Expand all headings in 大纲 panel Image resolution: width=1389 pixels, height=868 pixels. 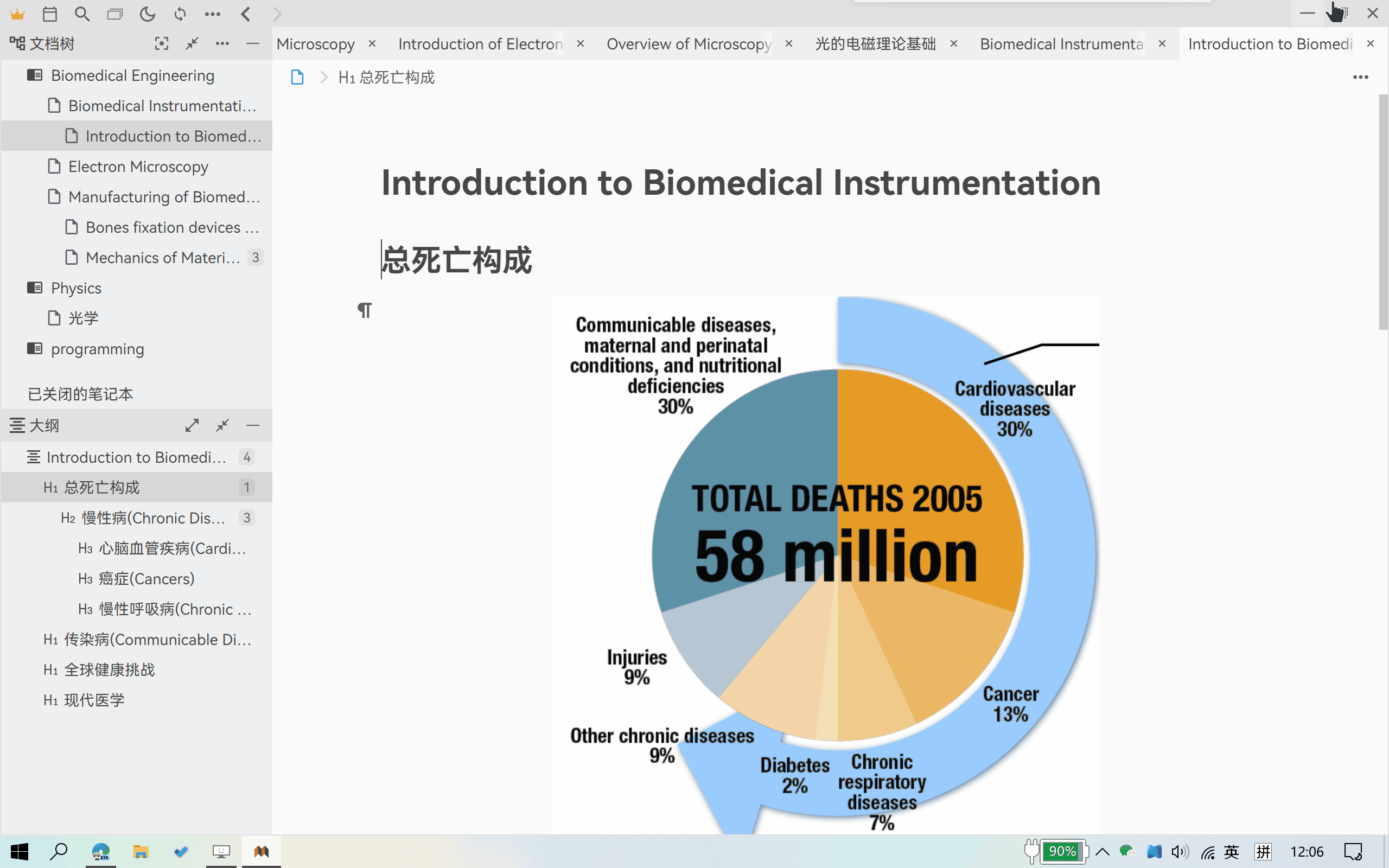(x=192, y=425)
